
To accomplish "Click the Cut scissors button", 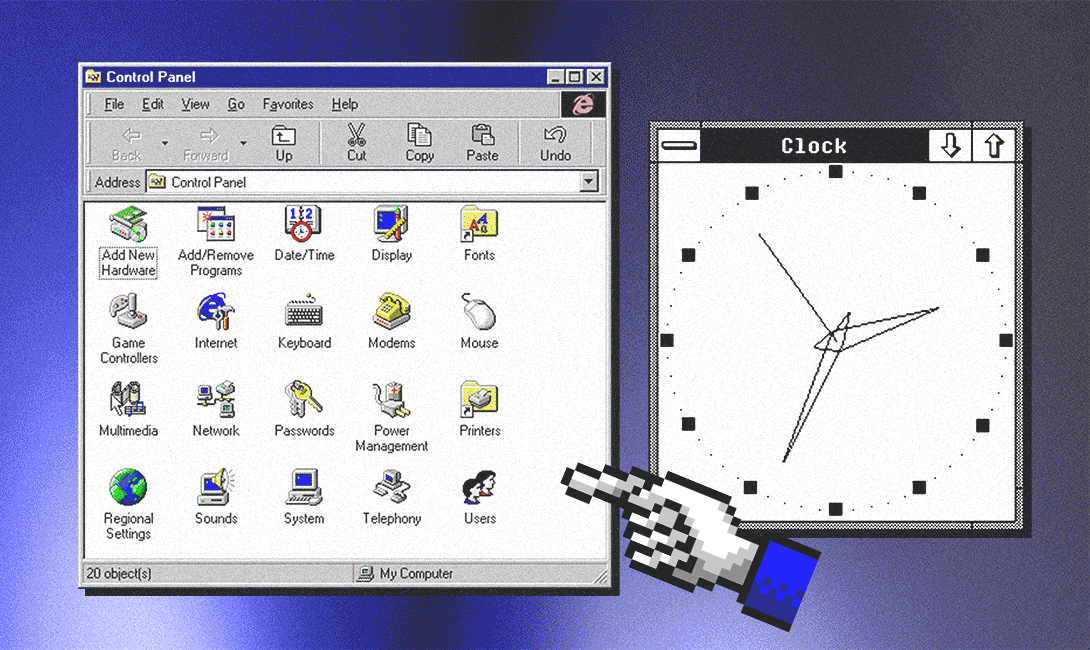I will 357,144.
